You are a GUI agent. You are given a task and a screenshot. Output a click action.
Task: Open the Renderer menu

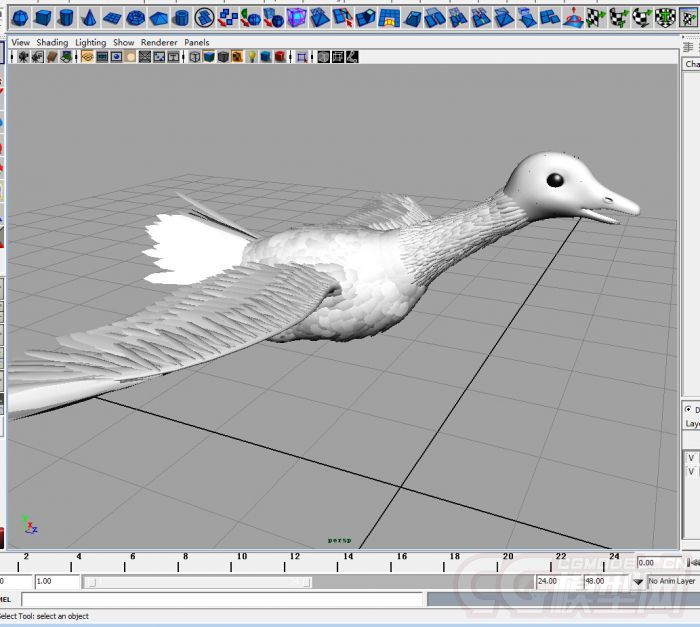click(158, 43)
